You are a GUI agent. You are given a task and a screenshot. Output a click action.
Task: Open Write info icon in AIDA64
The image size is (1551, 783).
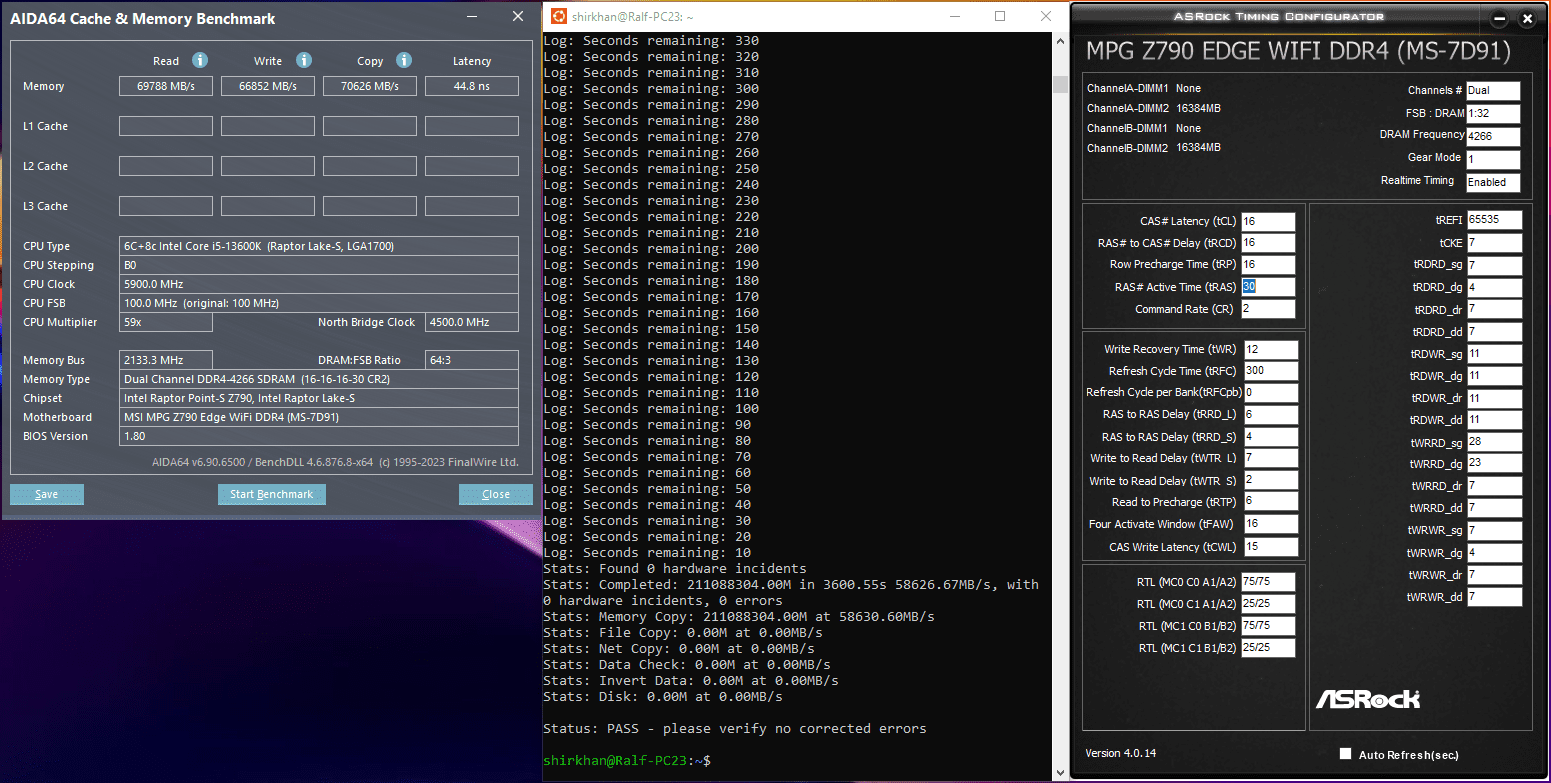(x=304, y=60)
